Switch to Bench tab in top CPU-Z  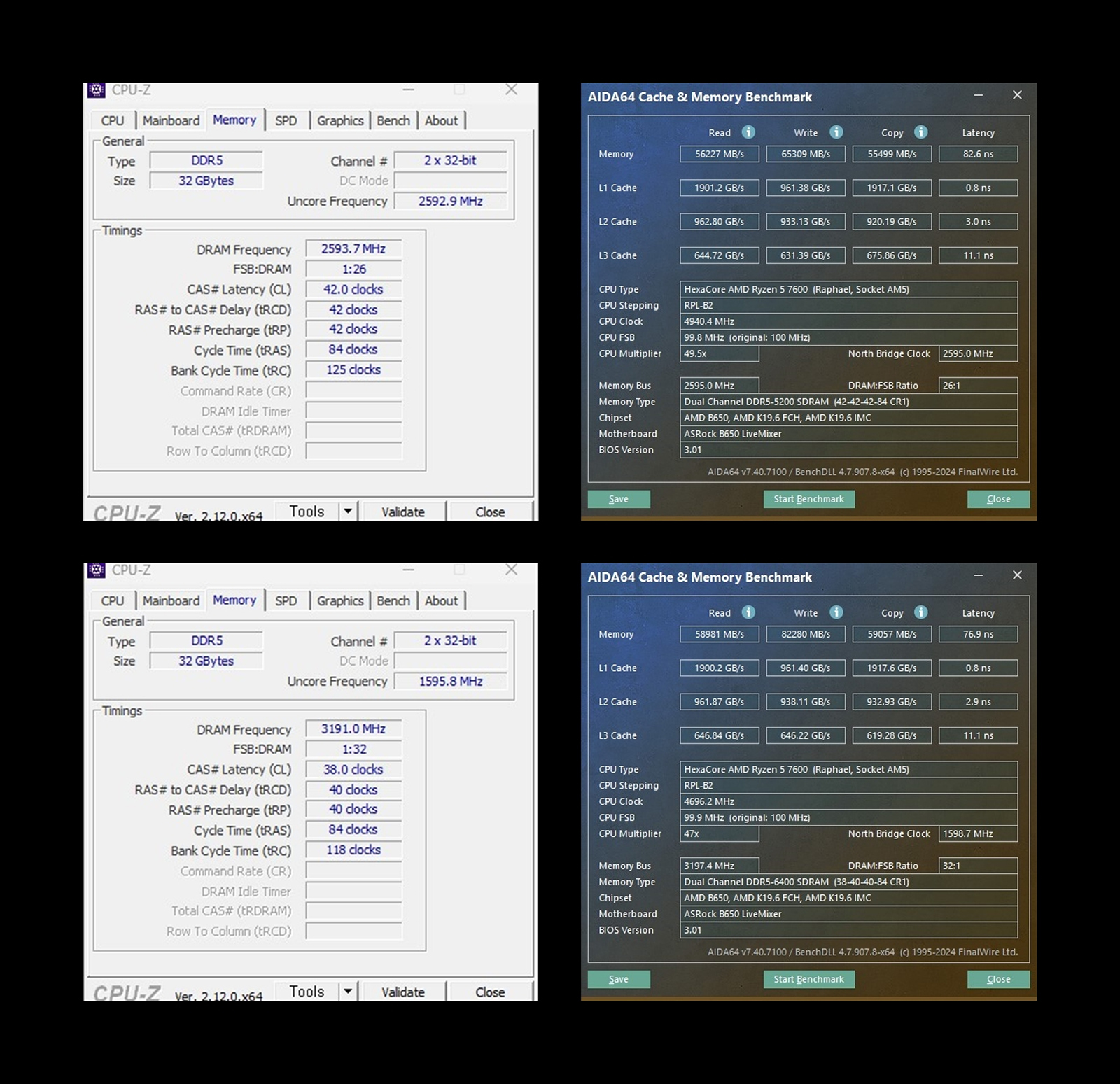pyautogui.click(x=393, y=120)
